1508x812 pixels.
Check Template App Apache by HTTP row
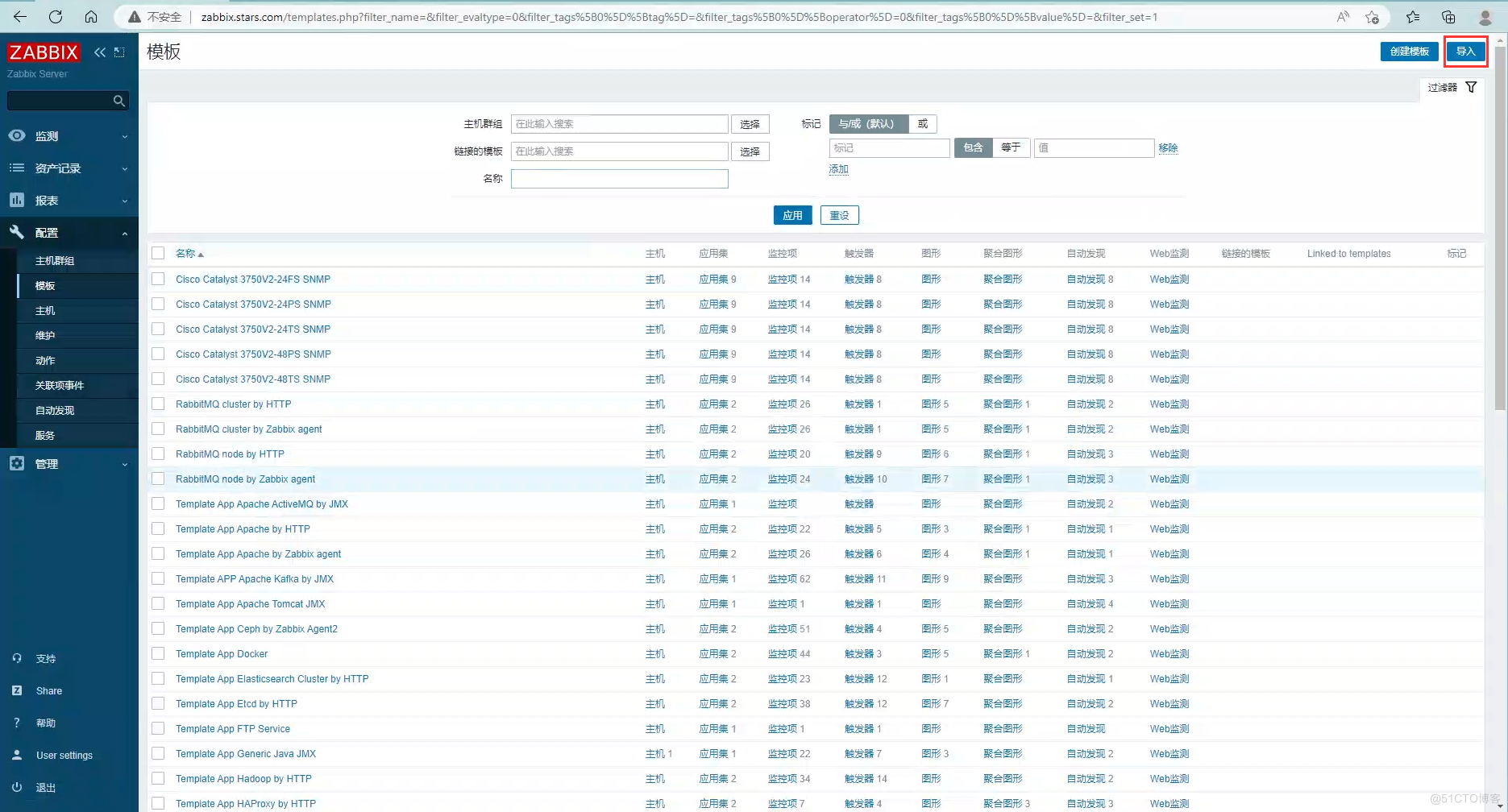(x=158, y=528)
